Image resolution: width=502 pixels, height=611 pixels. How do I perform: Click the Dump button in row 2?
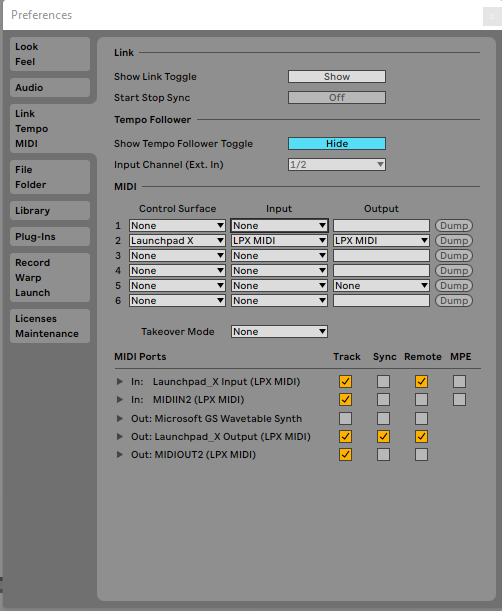[454, 240]
